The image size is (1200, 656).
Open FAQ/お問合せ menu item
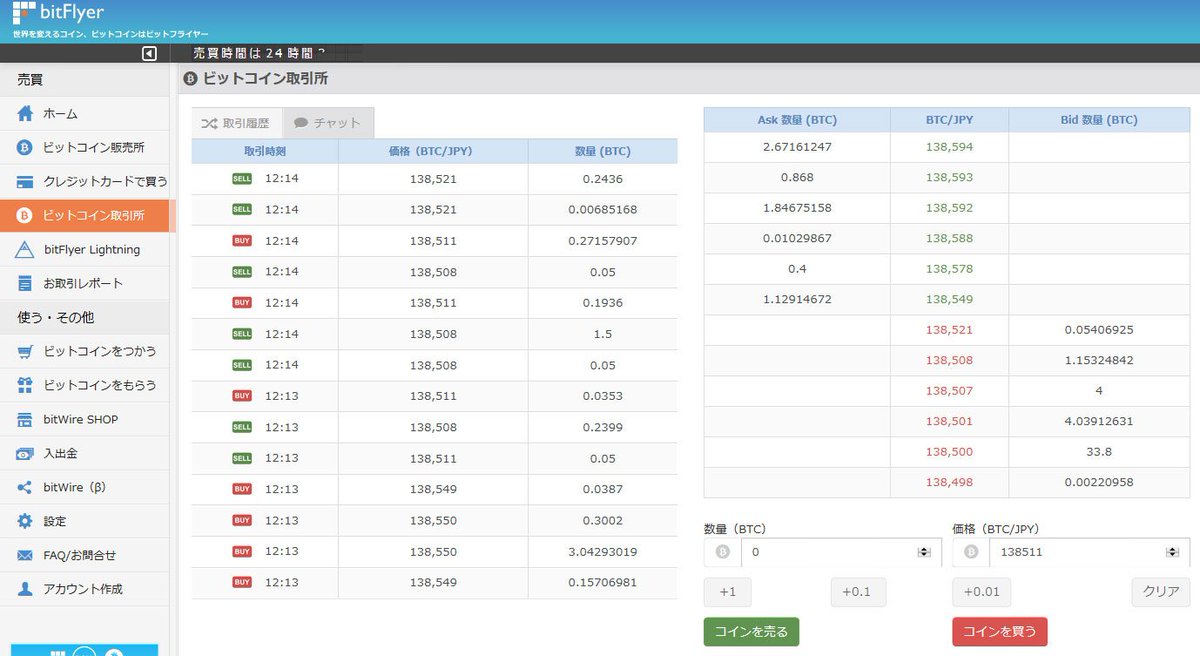tap(85, 555)
